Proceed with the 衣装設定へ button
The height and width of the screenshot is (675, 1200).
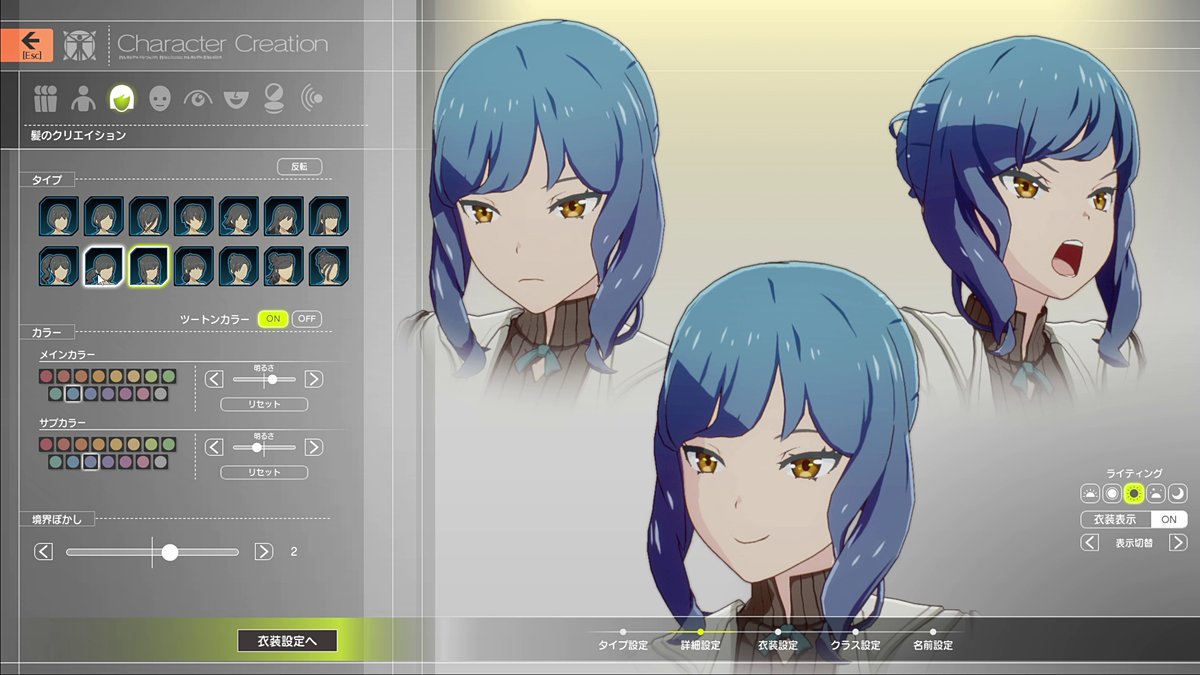[x=287, y=641]
